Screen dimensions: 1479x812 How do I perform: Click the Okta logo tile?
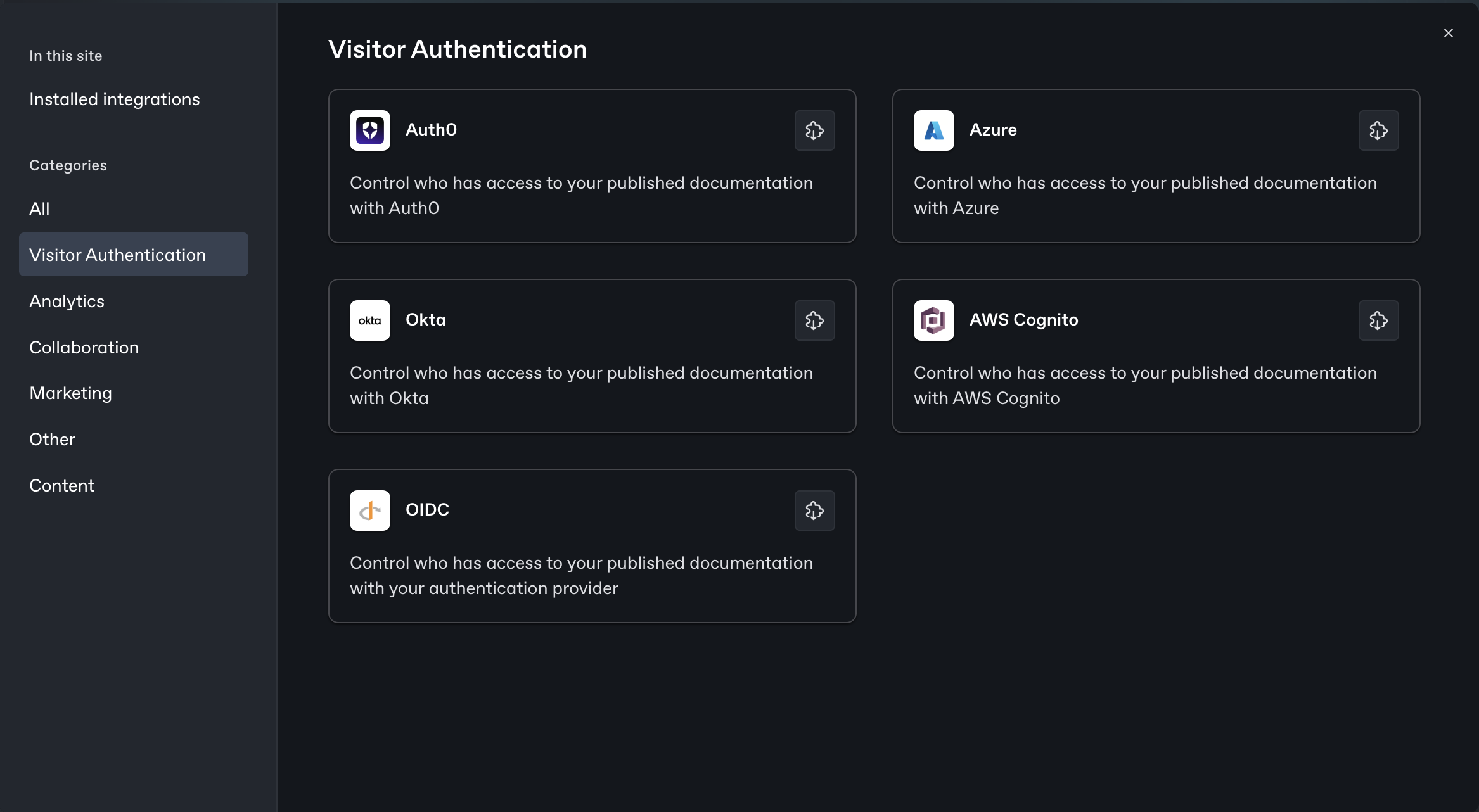(370, 320)
